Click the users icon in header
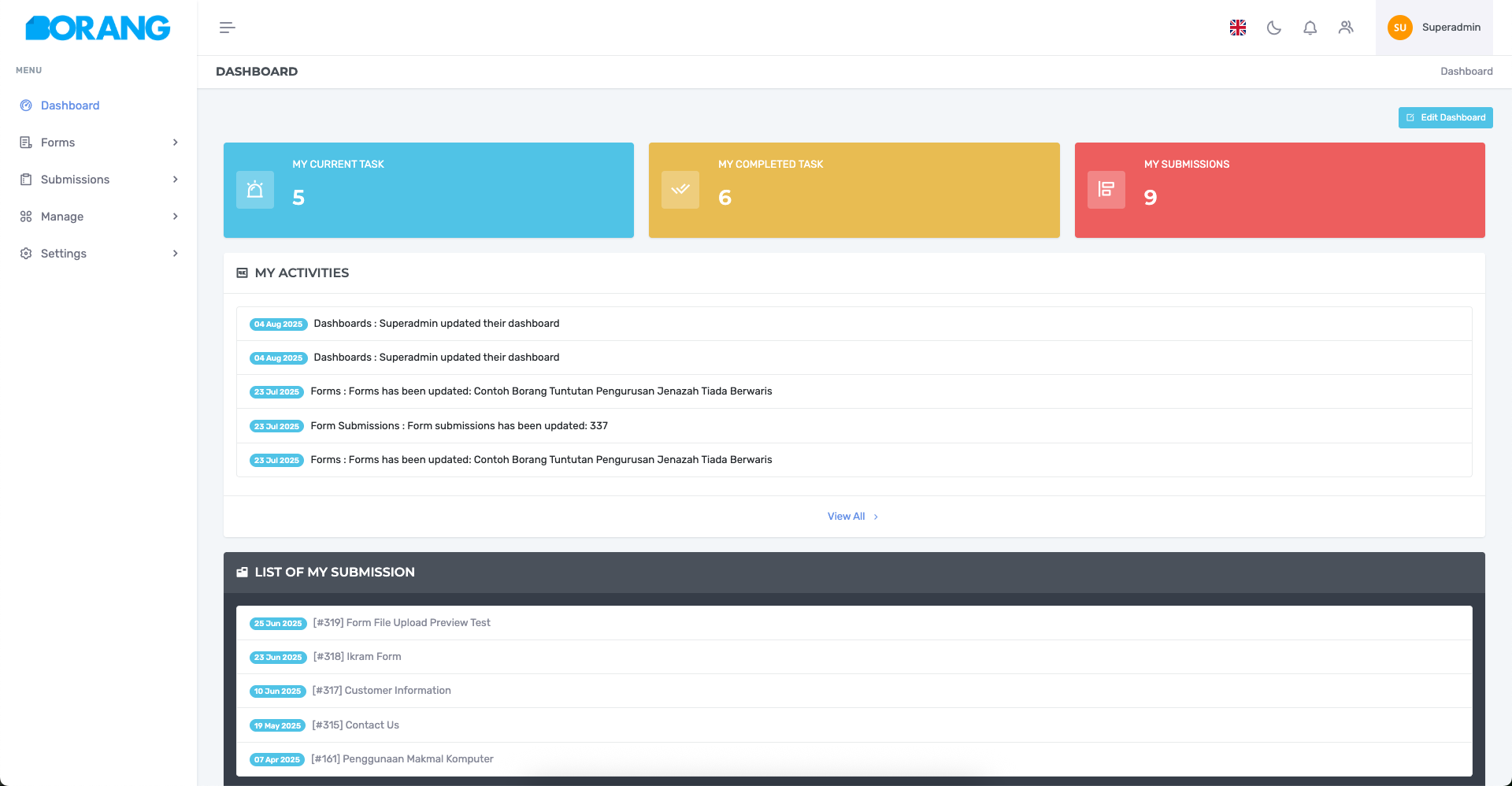 pyautogui.click(x=1346, y=28)
